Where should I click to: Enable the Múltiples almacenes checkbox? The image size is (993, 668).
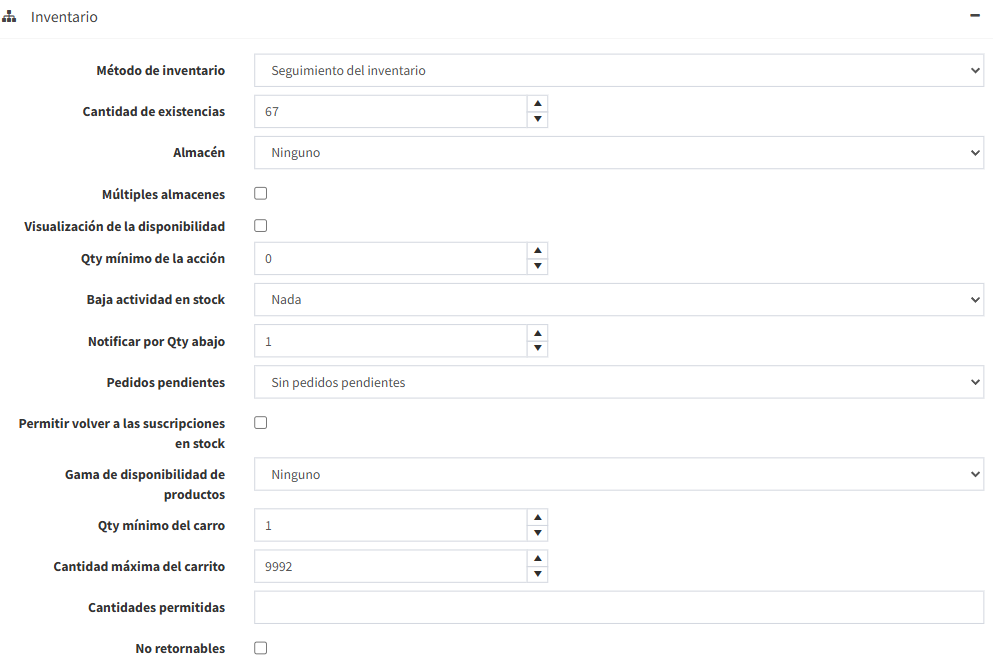(261, 194)
